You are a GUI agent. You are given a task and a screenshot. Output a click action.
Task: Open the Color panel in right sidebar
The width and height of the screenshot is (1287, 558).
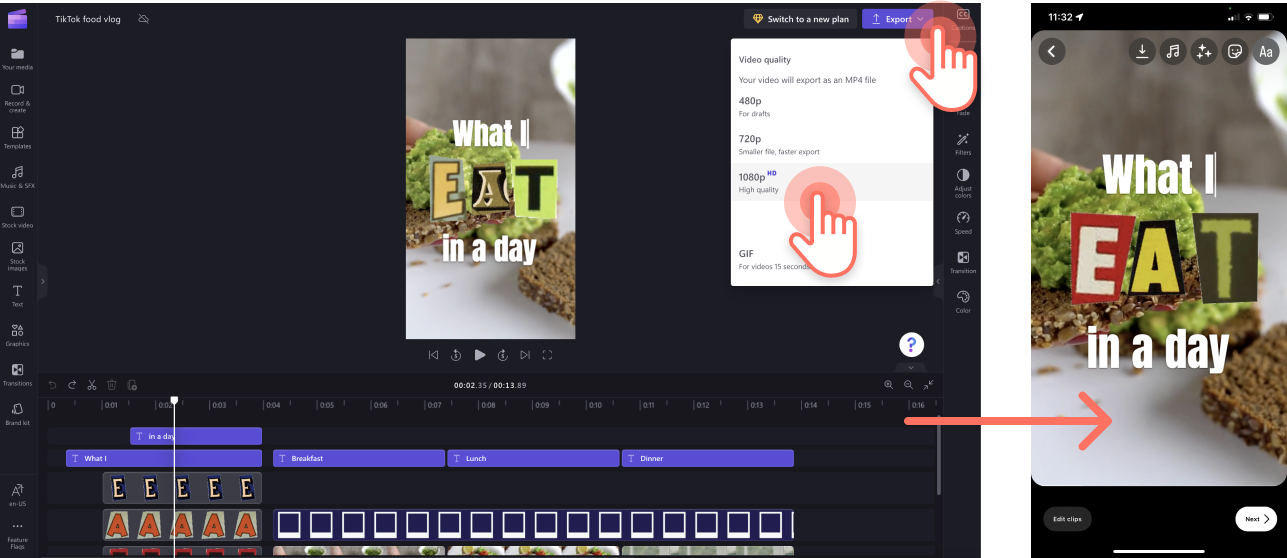click(963, 302)
